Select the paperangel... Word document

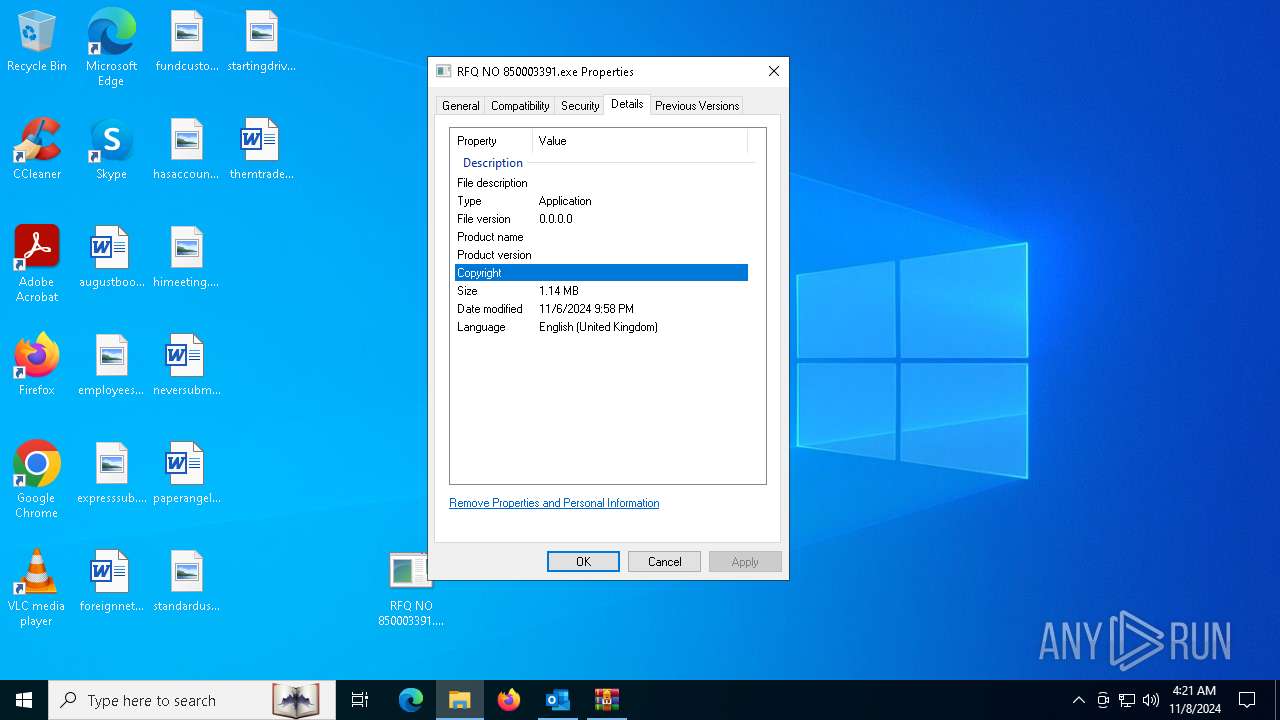click(186, 473)
